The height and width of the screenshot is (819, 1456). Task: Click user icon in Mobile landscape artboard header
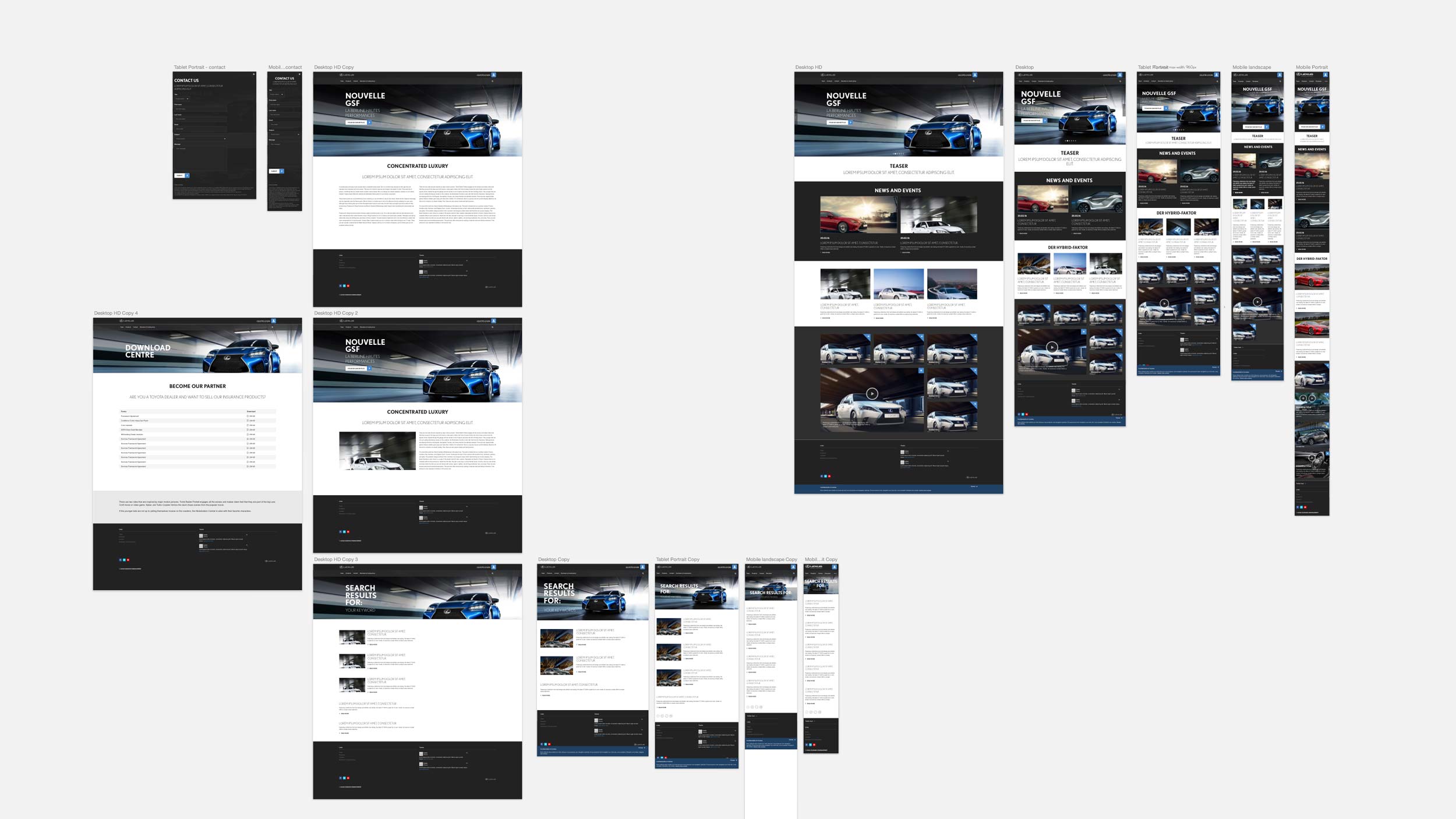click(x=1280, y=75)
